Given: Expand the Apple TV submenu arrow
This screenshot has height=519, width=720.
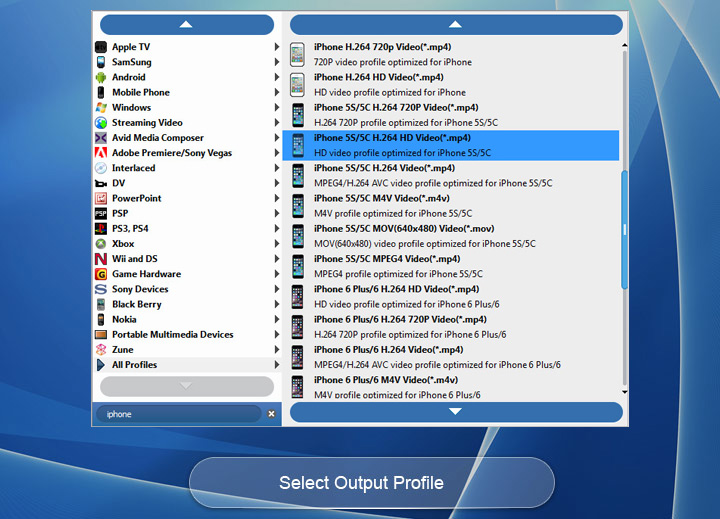Looking at the screenshot, I should 276,47.
